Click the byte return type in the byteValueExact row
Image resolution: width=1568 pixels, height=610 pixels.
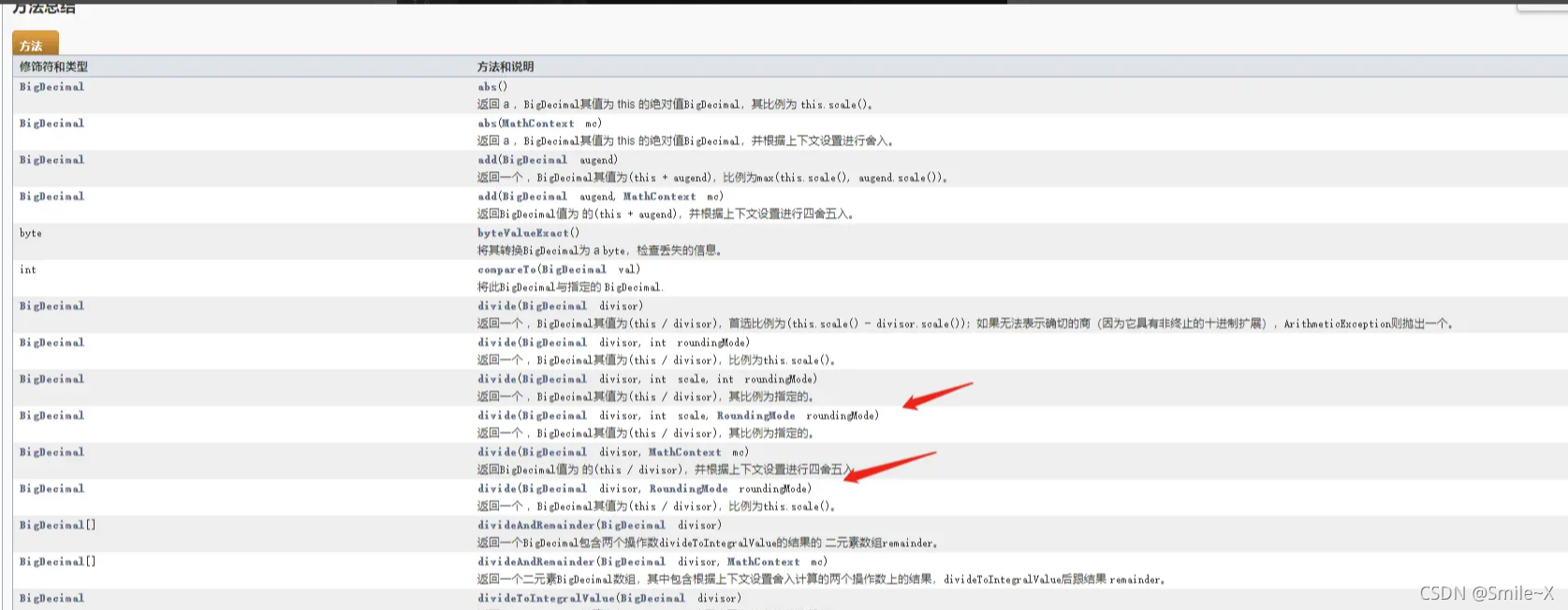click(x=31, y=232)
